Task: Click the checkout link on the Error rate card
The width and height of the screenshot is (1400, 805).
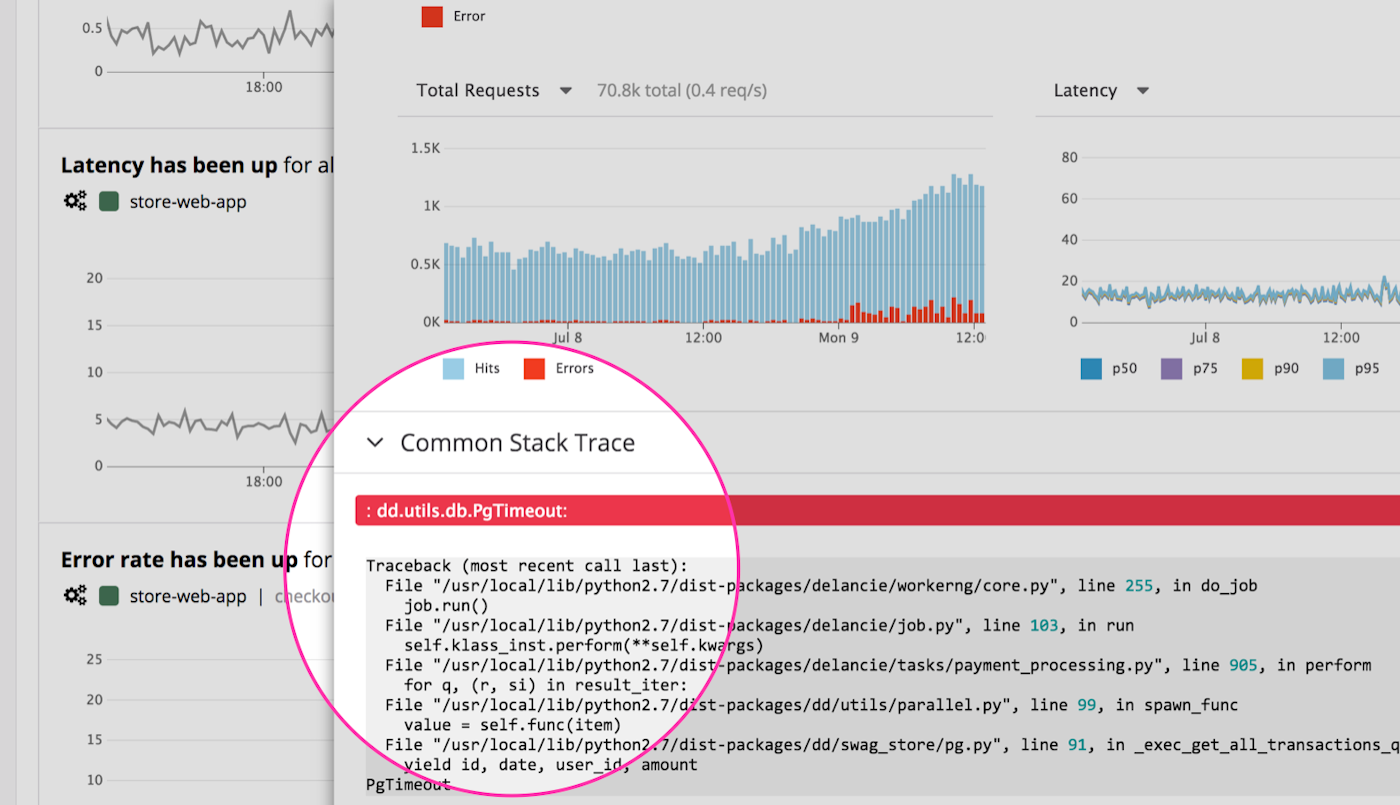Action: [x=308, y=595]
